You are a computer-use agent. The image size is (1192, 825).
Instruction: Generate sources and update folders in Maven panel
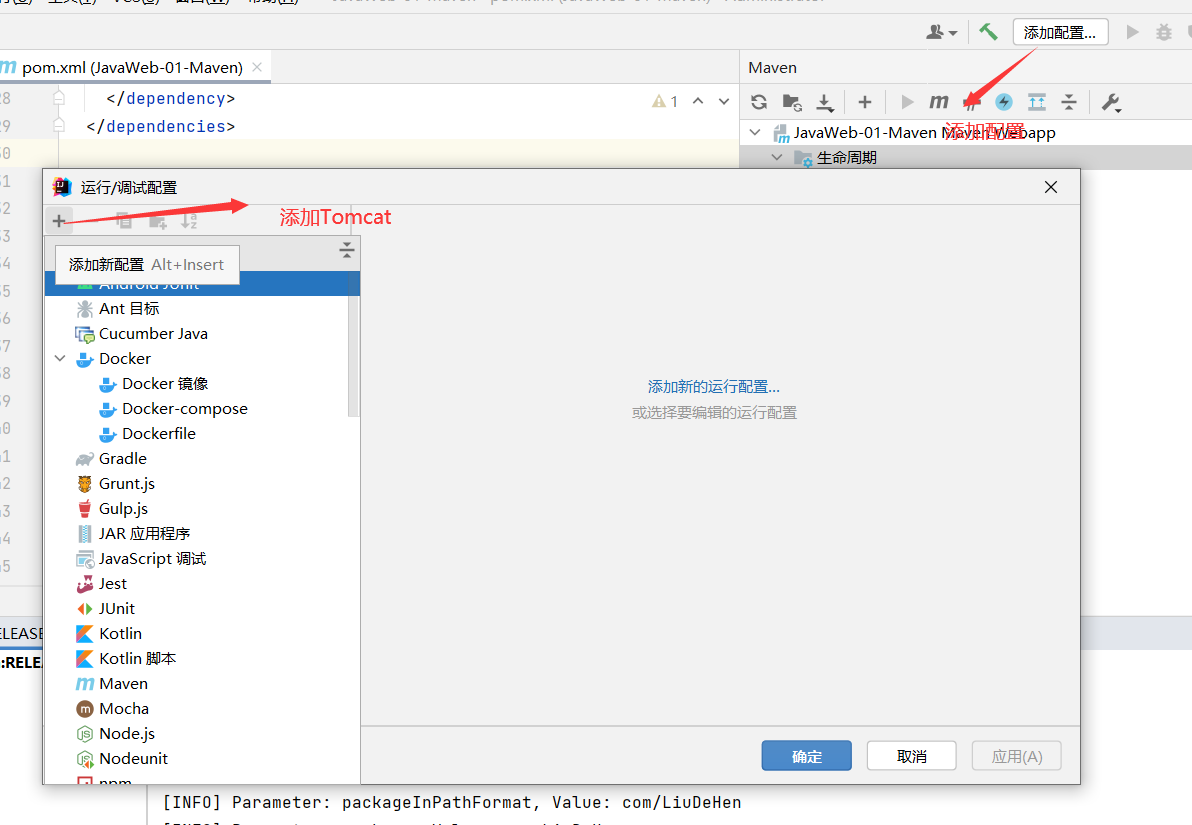[792, 102]
